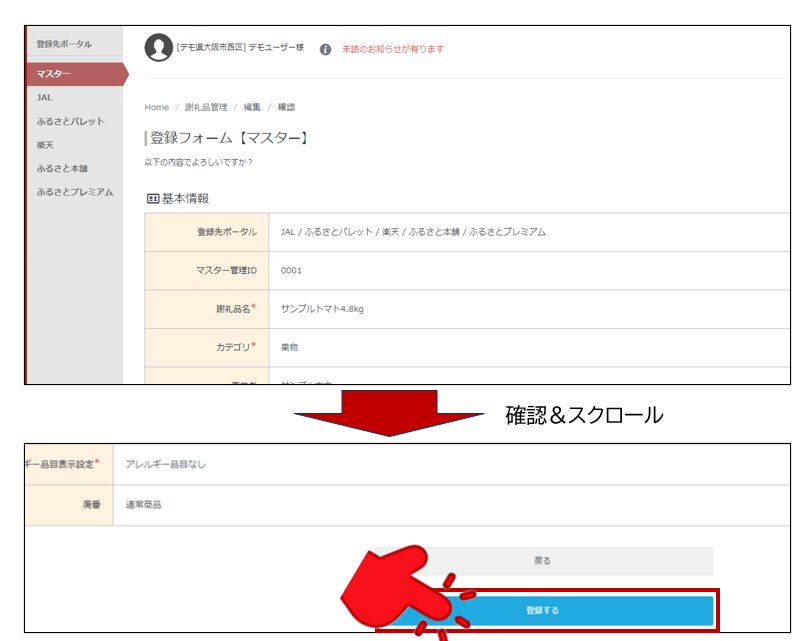Click the 基本情報 section icon
Viewport: 803px width, 641px height.
pyautogui.click(x=153, y=199)
